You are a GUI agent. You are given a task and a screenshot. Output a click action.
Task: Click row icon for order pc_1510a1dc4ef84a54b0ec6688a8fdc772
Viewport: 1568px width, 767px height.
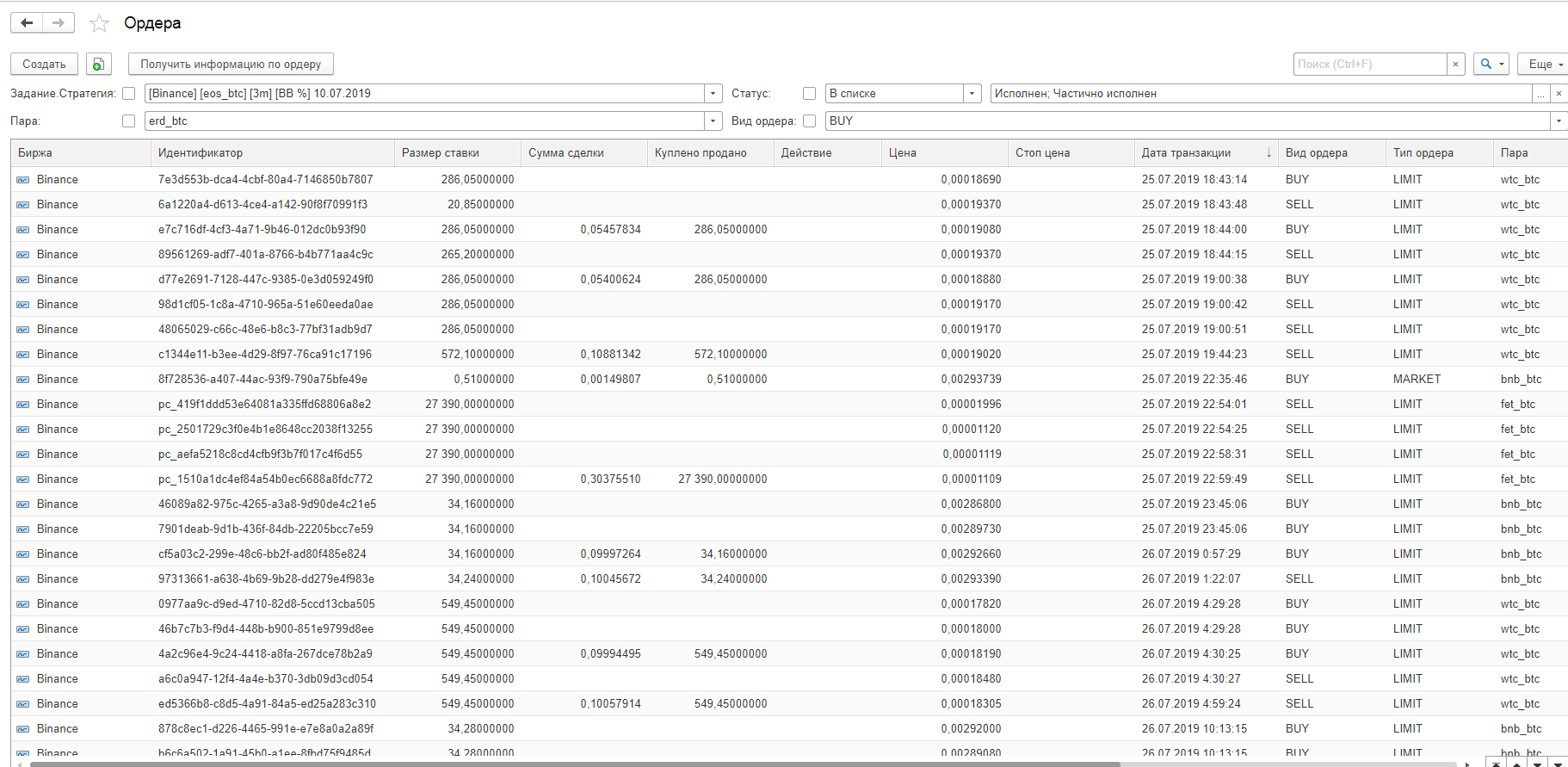(x=23, y=479)
